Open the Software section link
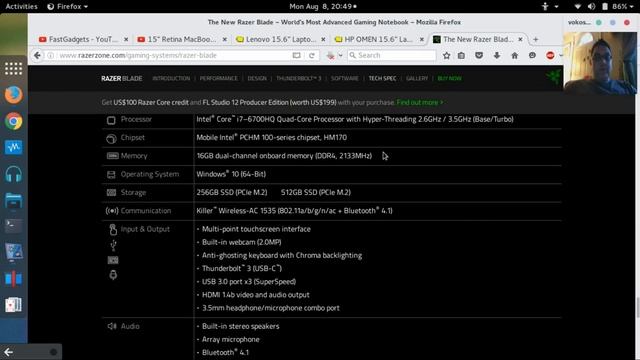 coord(344,78)
